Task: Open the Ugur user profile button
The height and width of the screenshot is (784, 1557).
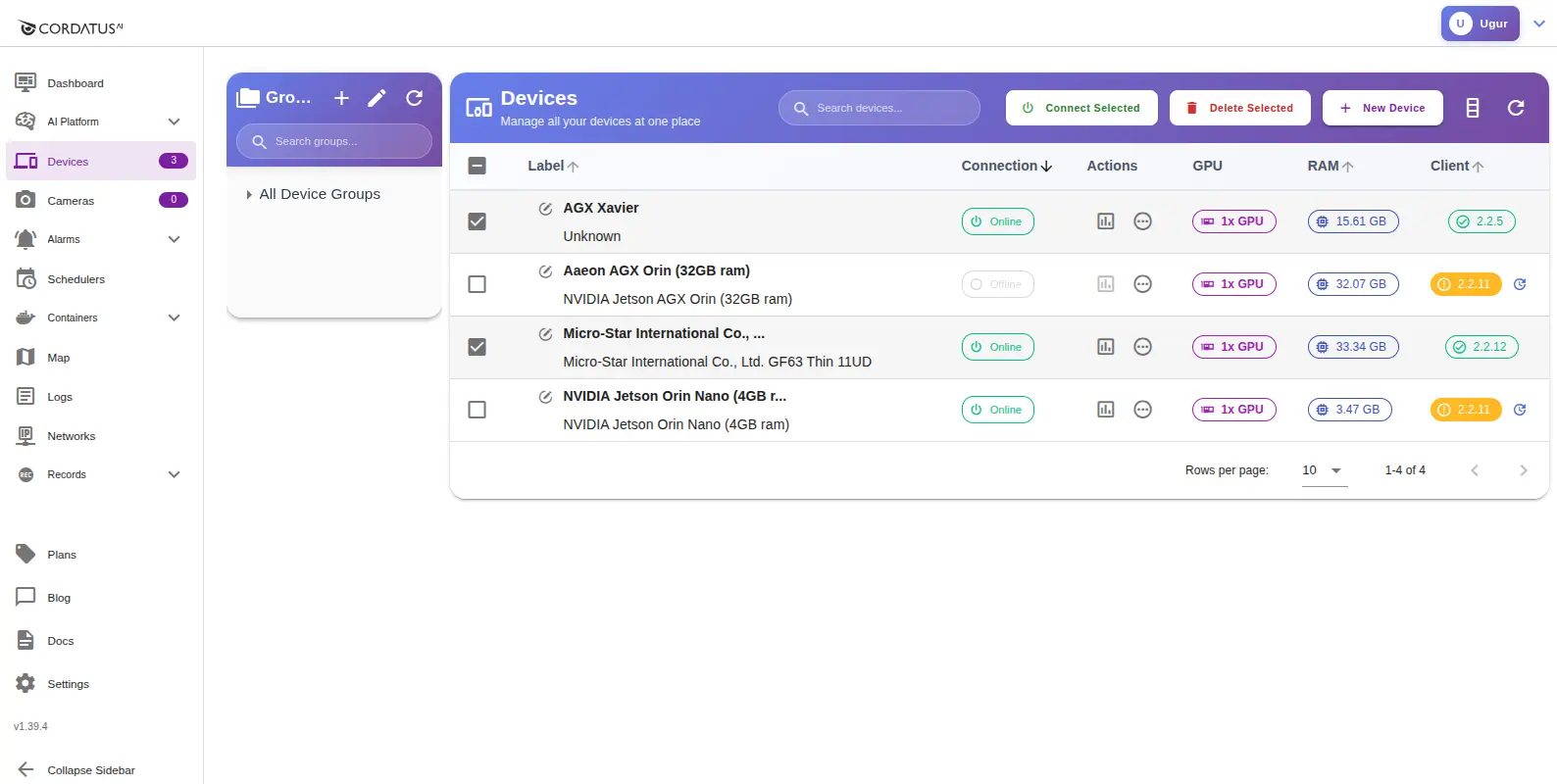Action: pos(1480,24)
